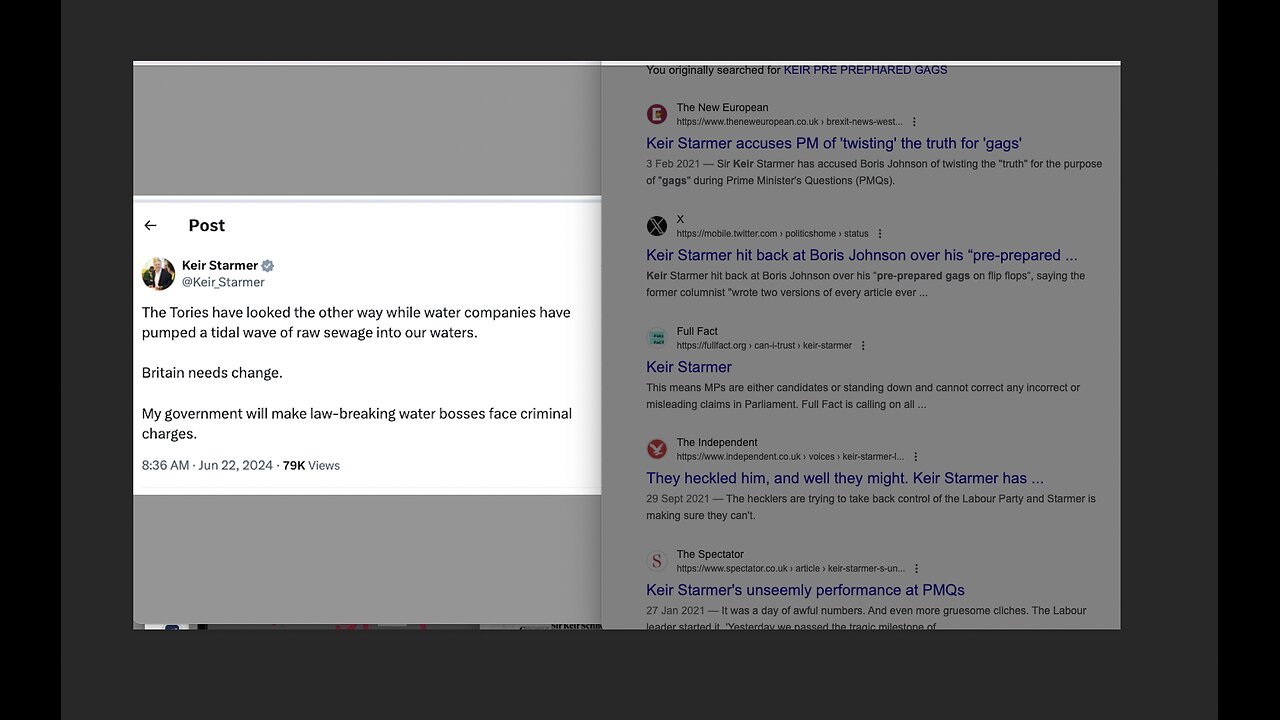Open more options for The Spectator result
The height and width of the screenshot is (720, 1280).
916,569
